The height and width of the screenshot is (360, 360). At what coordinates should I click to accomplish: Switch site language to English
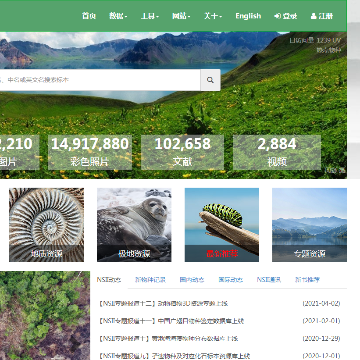pos(248,16)
